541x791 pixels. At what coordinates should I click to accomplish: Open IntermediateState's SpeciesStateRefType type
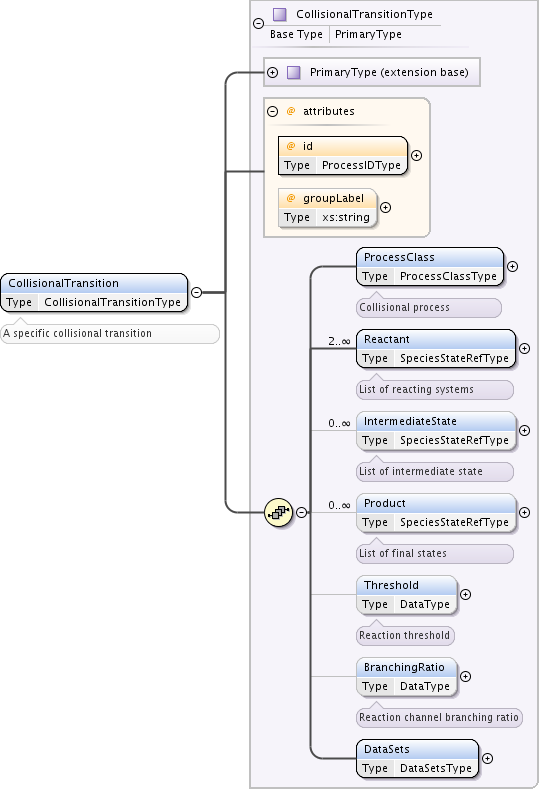coord(454,440)
